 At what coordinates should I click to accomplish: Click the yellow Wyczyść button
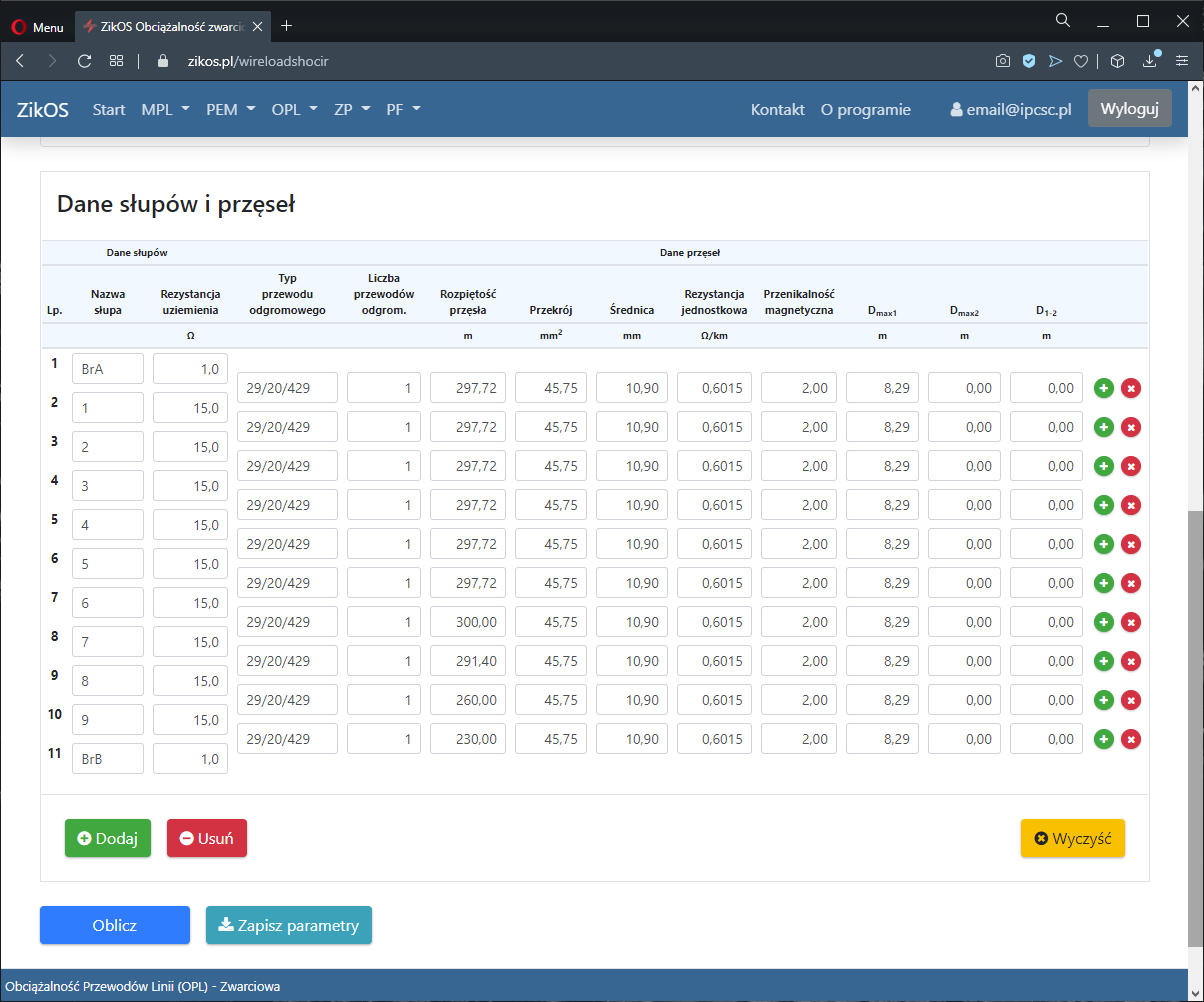pyautogui.click(x=1072, y=839)
